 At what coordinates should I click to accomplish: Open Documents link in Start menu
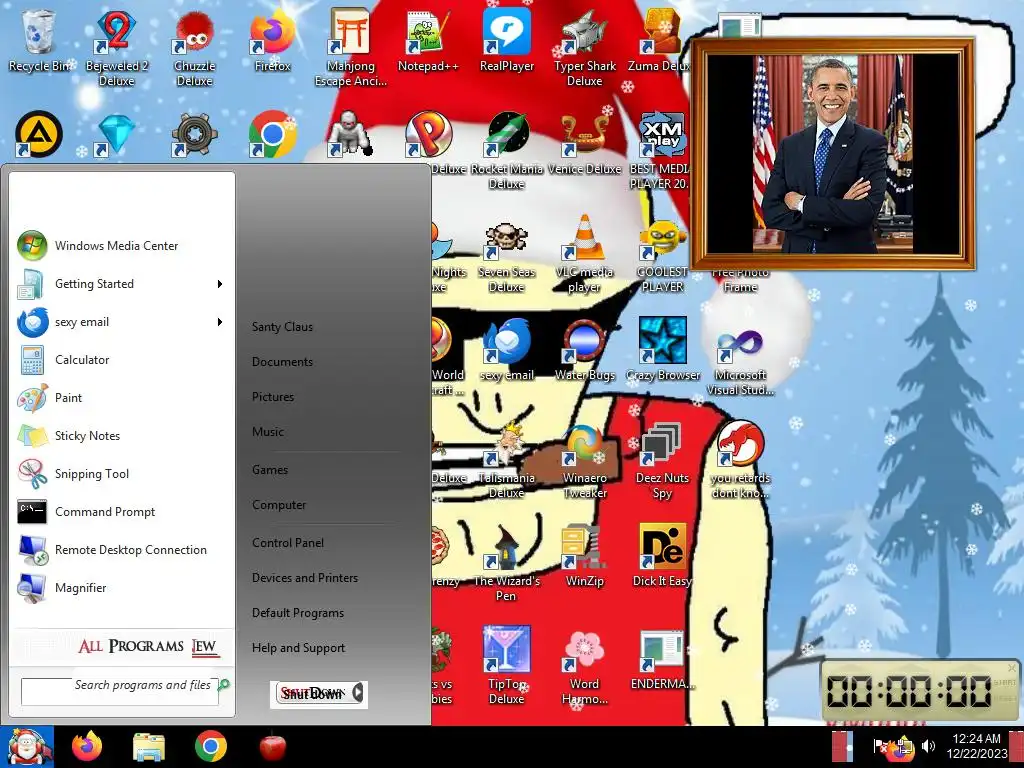pos(282,362)
